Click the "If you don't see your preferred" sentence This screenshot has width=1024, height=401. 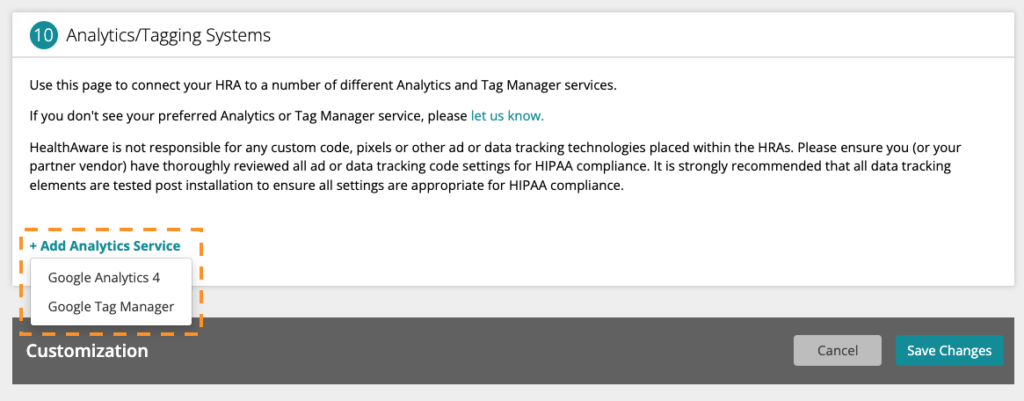[287, 116]
